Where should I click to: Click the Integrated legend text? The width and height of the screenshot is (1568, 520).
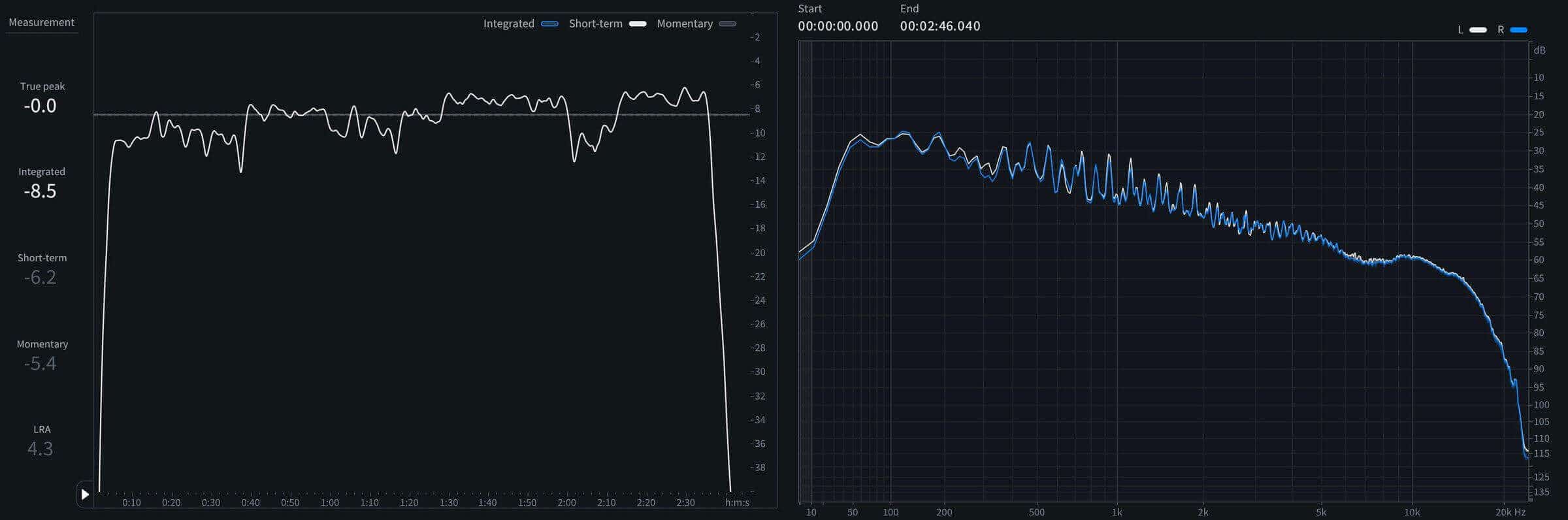tap(509, 24)
